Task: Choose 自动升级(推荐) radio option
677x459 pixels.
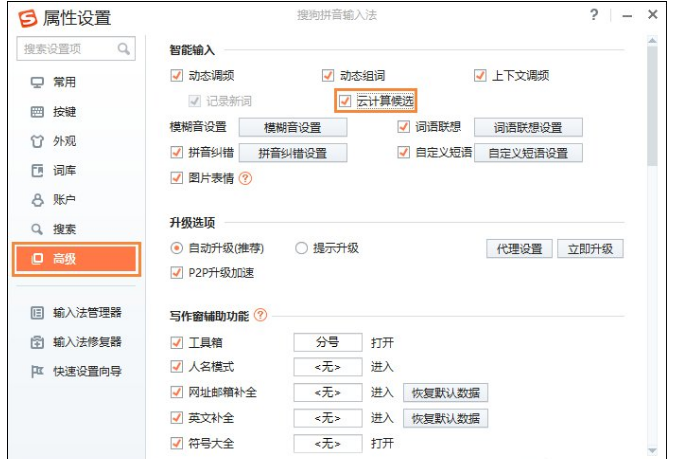Action: click(x=176, y=248)
